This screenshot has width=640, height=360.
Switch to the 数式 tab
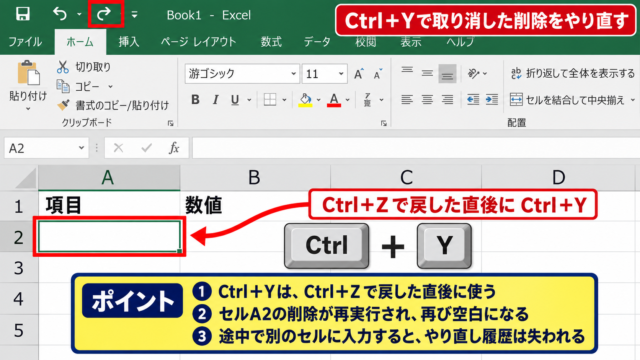tap(271, 42)
